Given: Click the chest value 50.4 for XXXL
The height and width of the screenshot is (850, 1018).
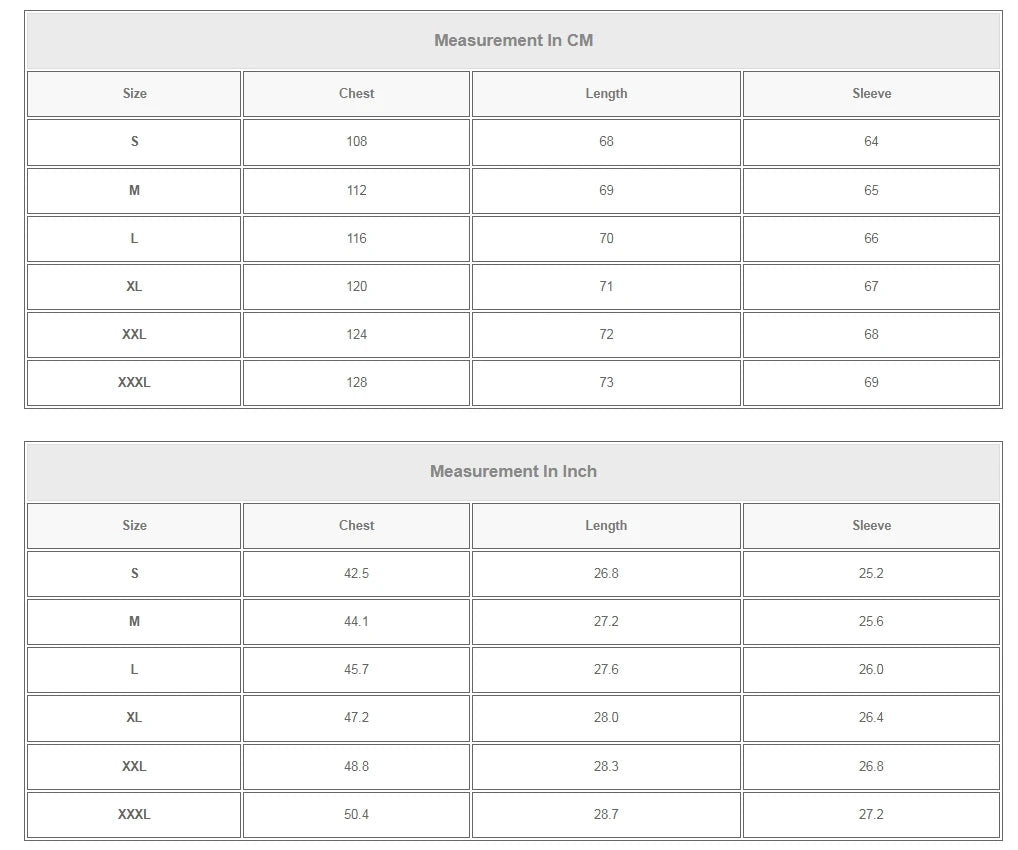Looking at the screenshot, I should click(356, 815).
